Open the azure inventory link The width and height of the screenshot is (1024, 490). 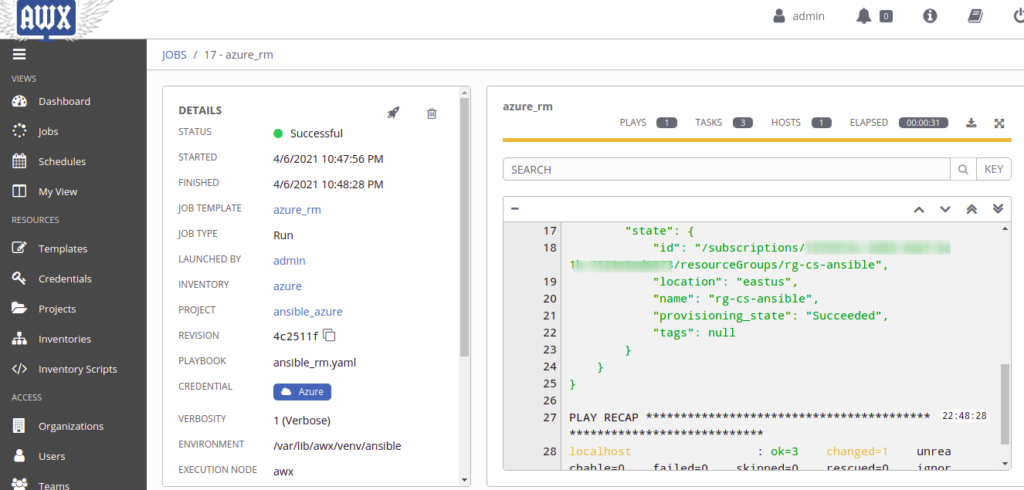coord(287,286)
